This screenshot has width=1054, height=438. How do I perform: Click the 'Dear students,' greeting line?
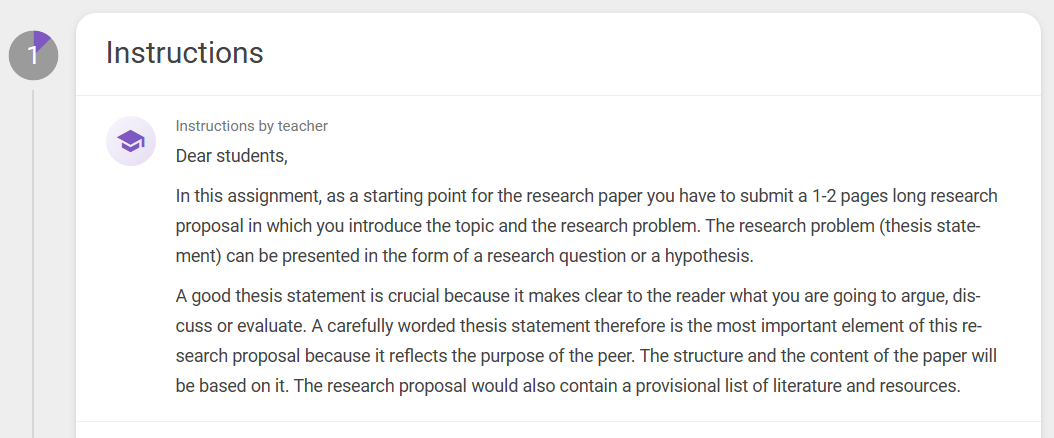231,156
